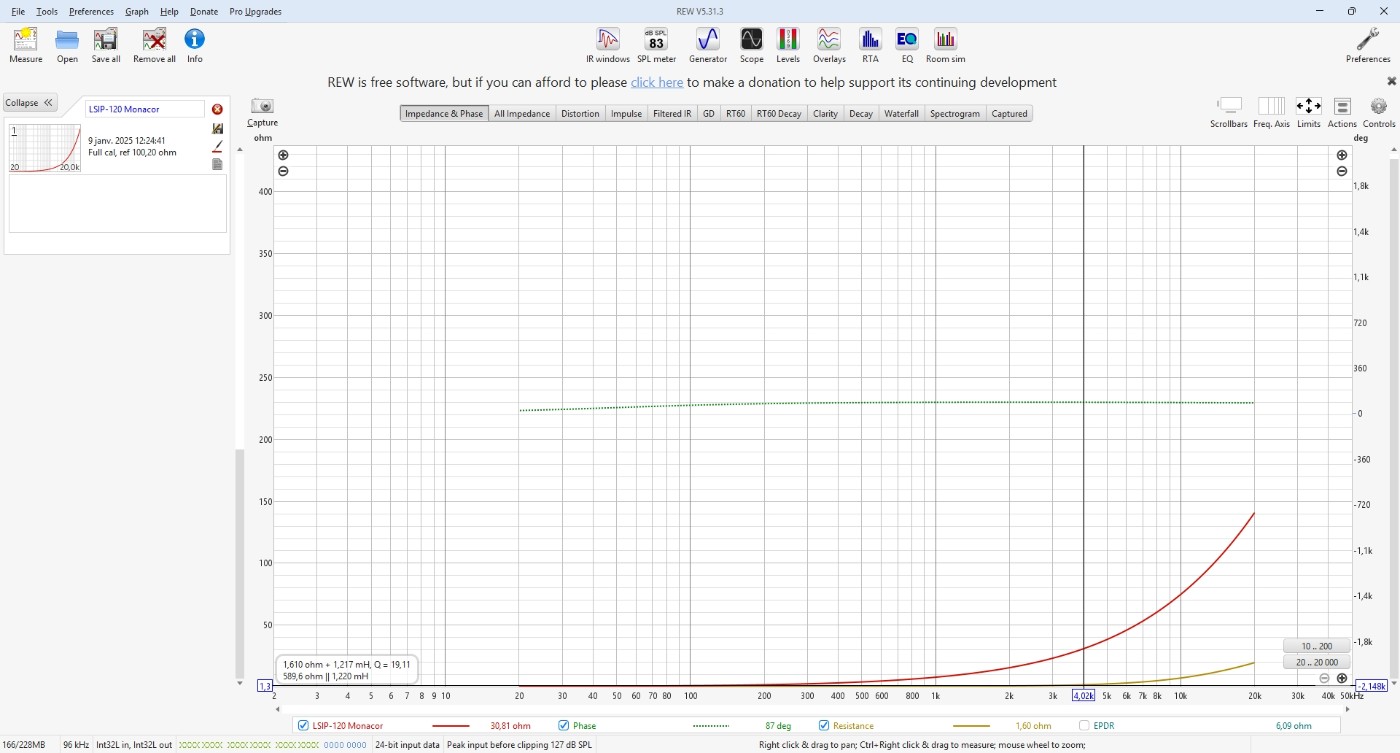Collapse the measurements panel

pyautogui.click(x=29, y=103)
